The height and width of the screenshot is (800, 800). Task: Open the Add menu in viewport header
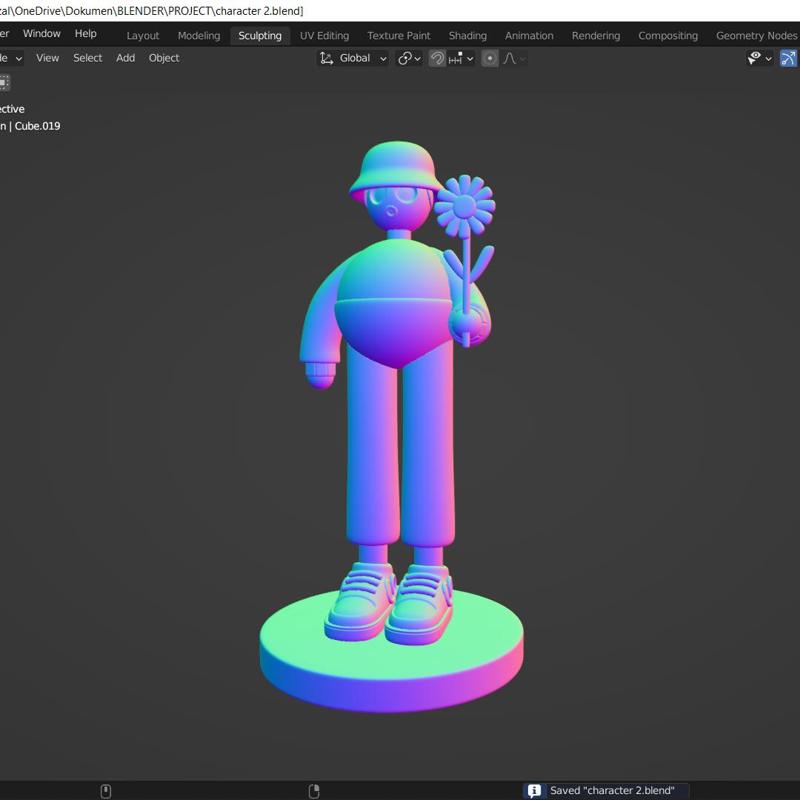click(125, 58)
